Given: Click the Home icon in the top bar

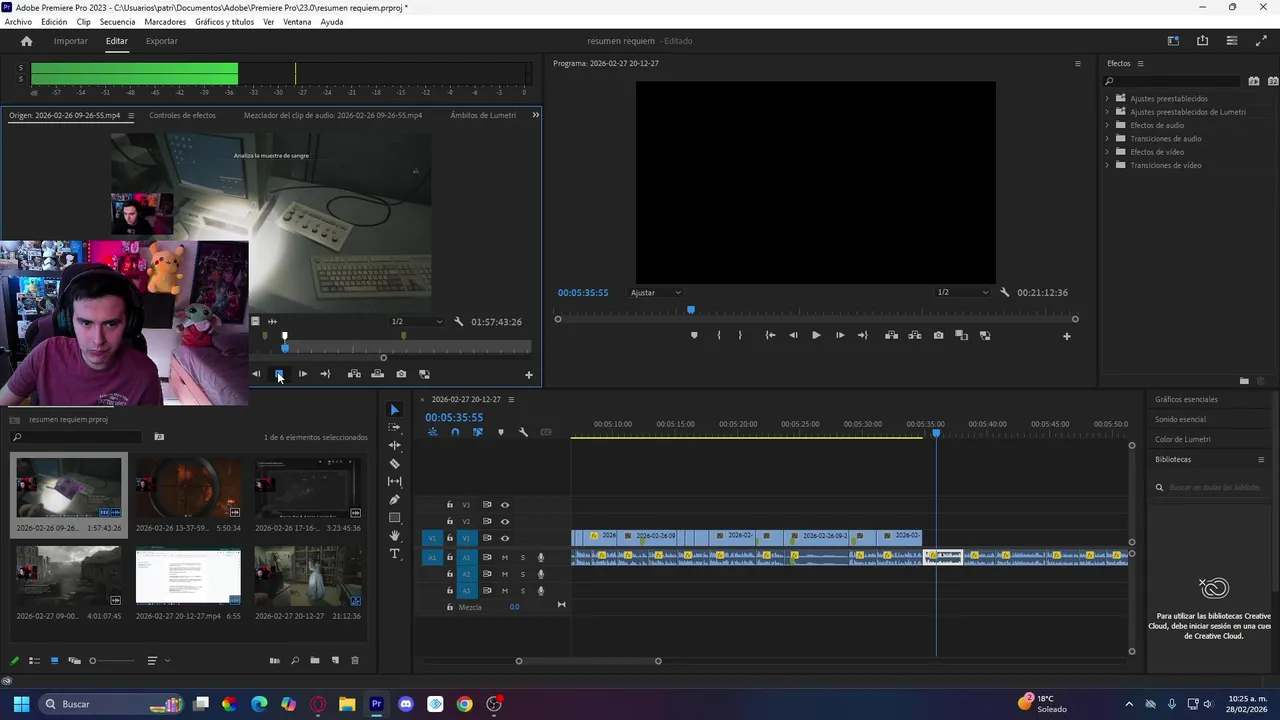Looking at the screenshot, I should pyautogui.click(x=27, y=41).
